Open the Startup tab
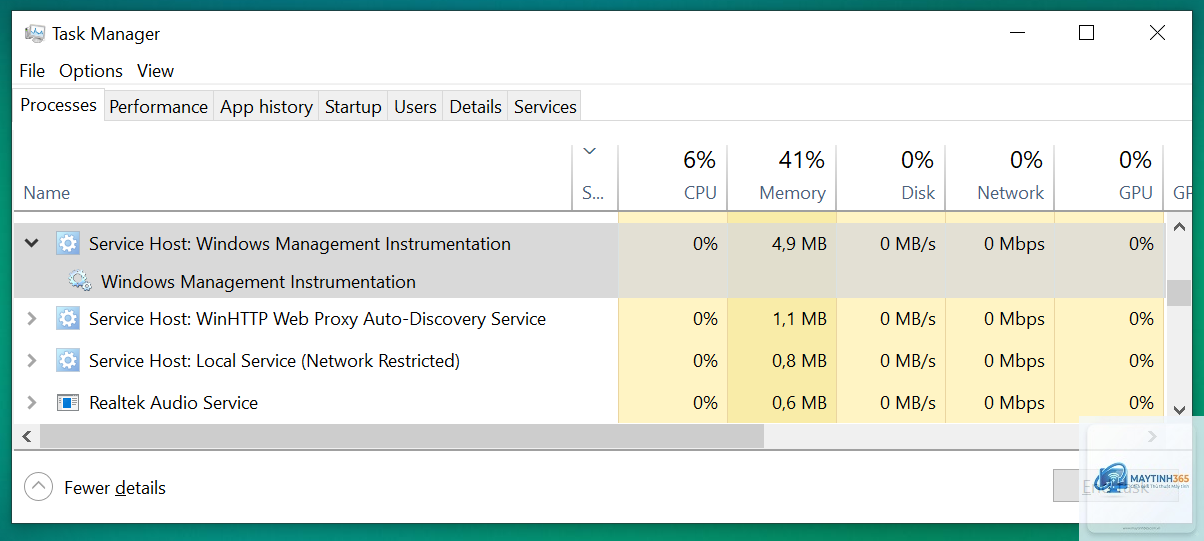Viewport: 1204px width, 541px height. pos(353,107)
